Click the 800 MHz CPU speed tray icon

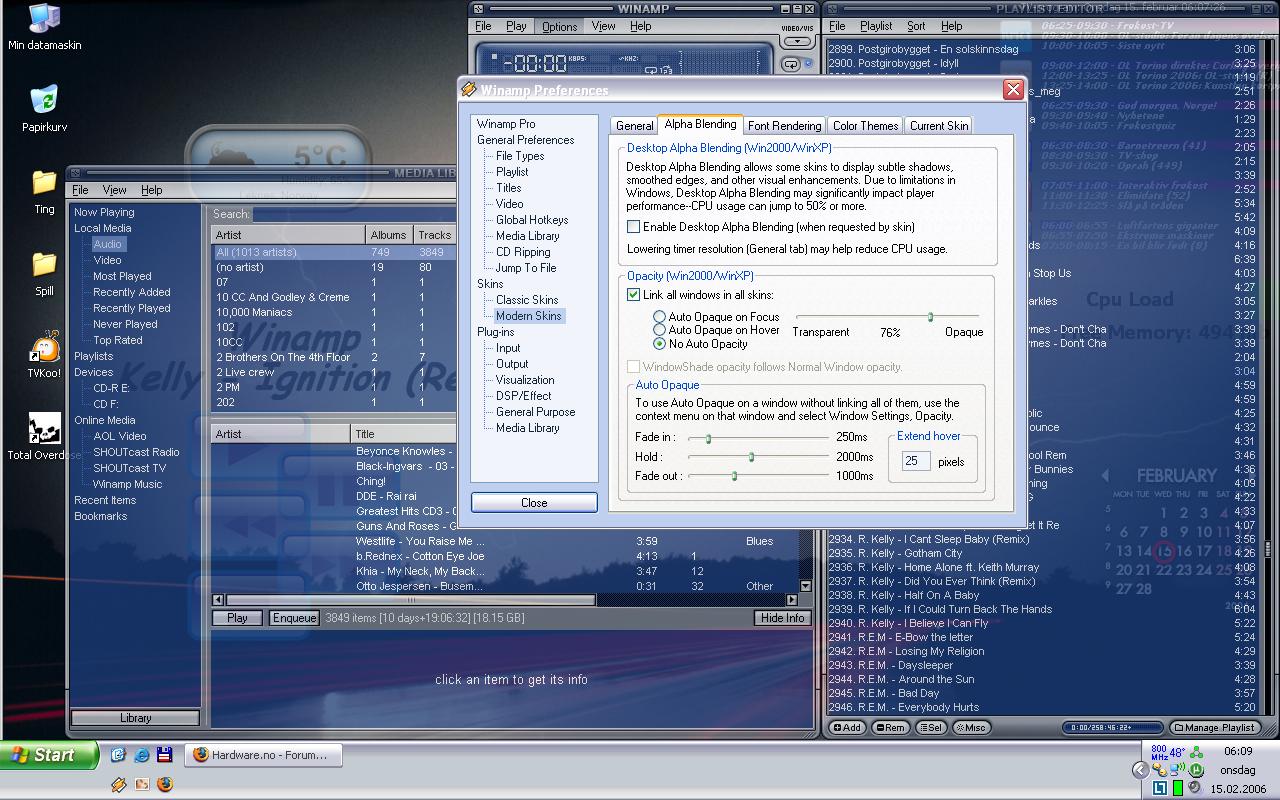tap(1160, 752)
